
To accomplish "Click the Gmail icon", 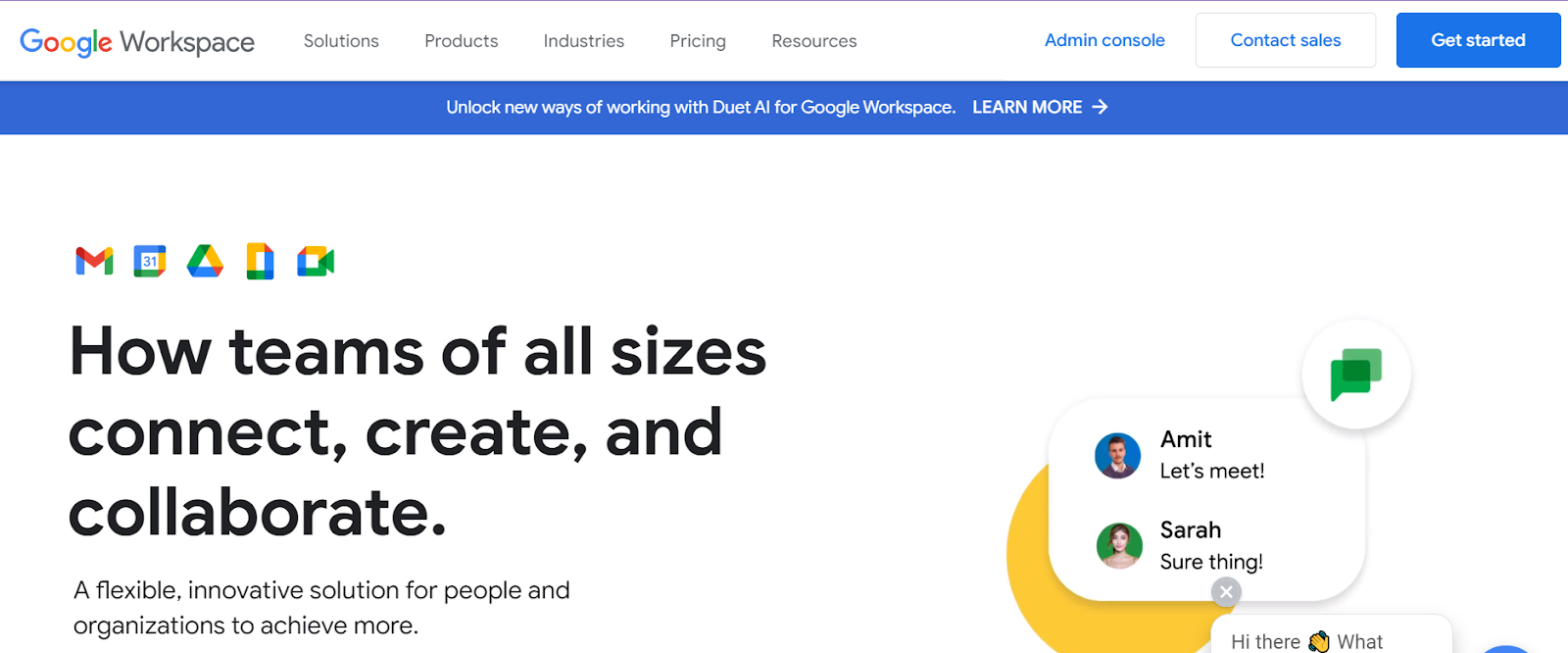I will [95, 262].
